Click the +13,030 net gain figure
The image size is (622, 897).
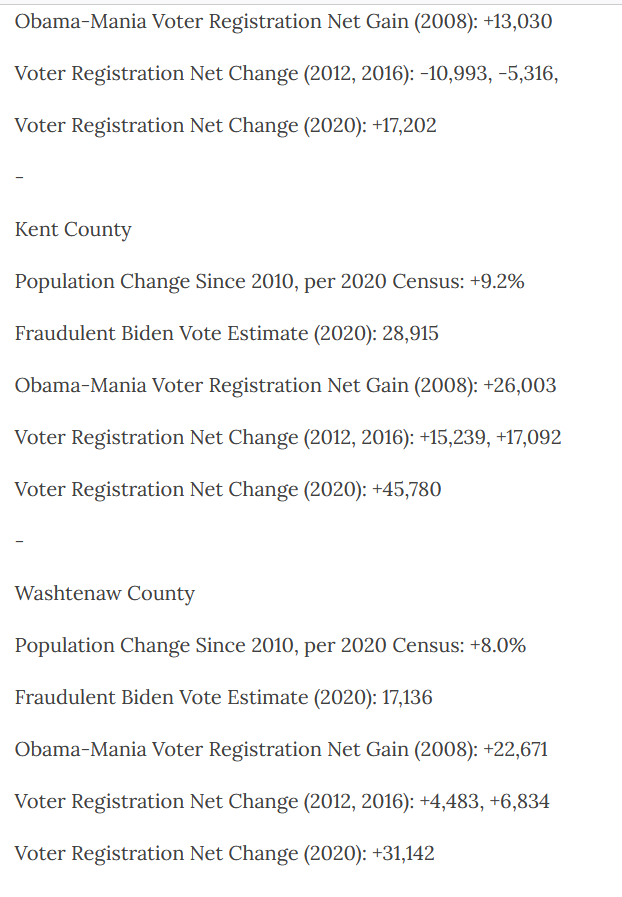click(x=517, y=21)
